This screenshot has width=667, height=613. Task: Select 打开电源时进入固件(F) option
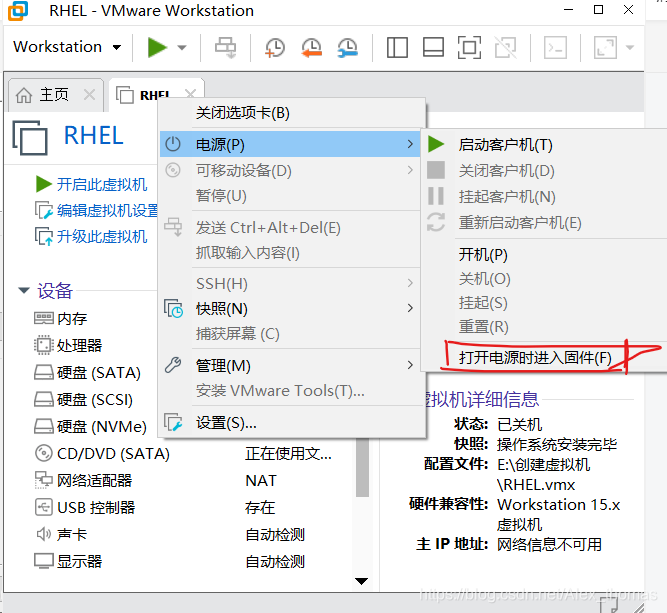click(x=535, y=358)
